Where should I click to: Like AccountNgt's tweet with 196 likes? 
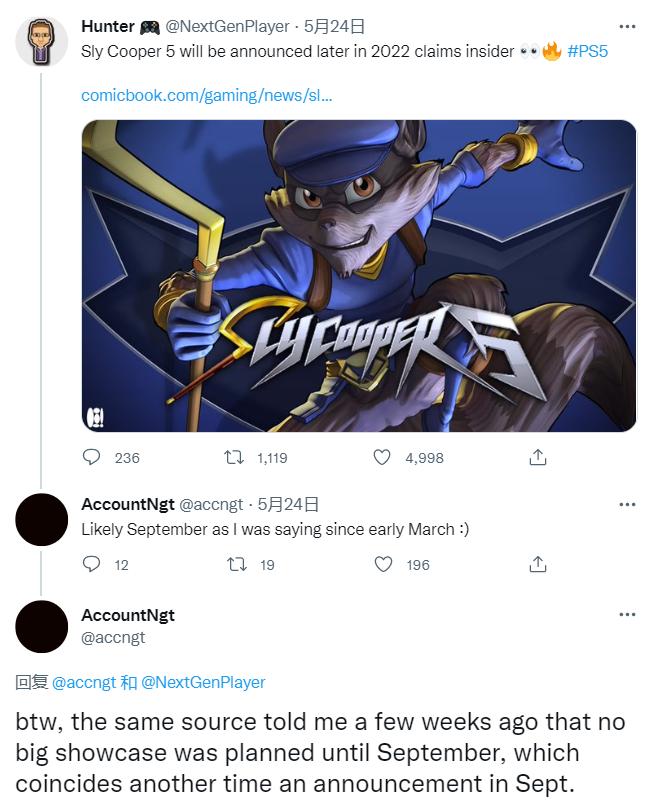pos(381,564)
